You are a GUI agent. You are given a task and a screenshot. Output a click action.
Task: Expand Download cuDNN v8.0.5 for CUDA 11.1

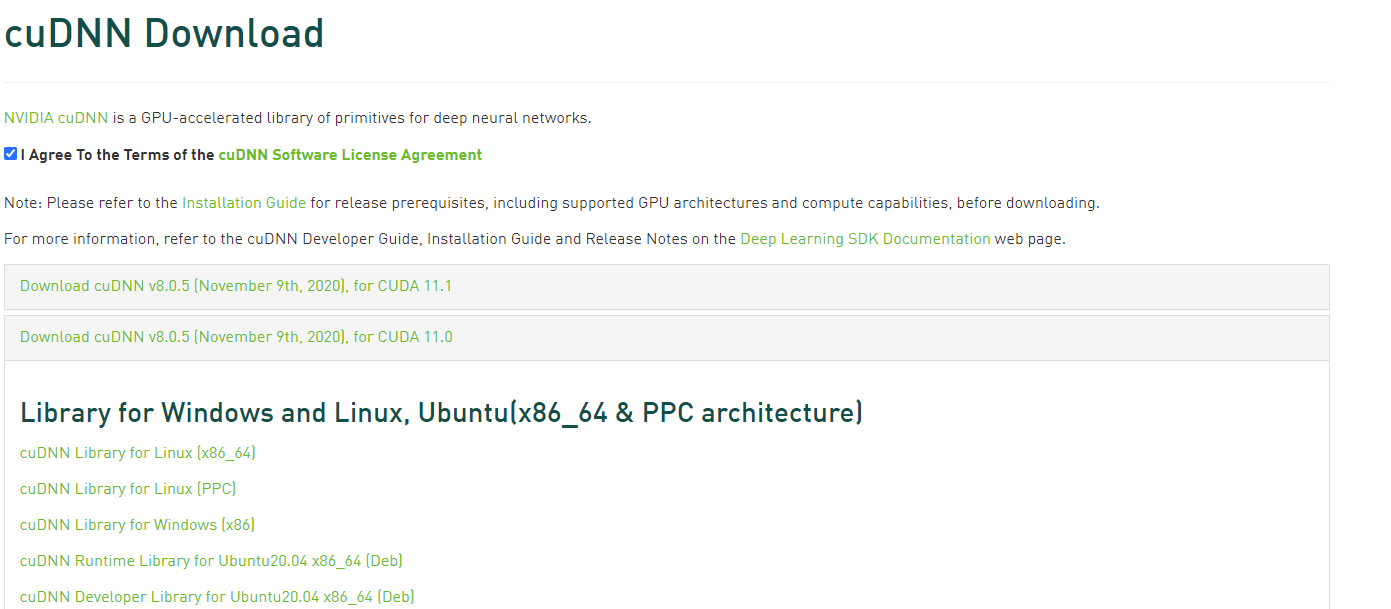click(x=236, y=286)
